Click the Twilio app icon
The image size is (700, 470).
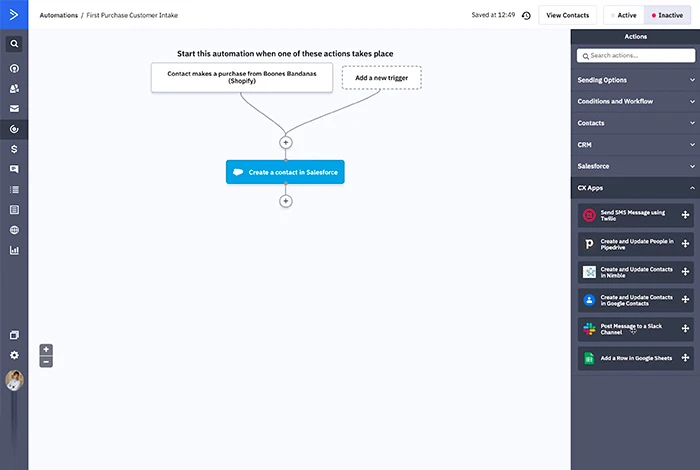(x=589, y=215)
